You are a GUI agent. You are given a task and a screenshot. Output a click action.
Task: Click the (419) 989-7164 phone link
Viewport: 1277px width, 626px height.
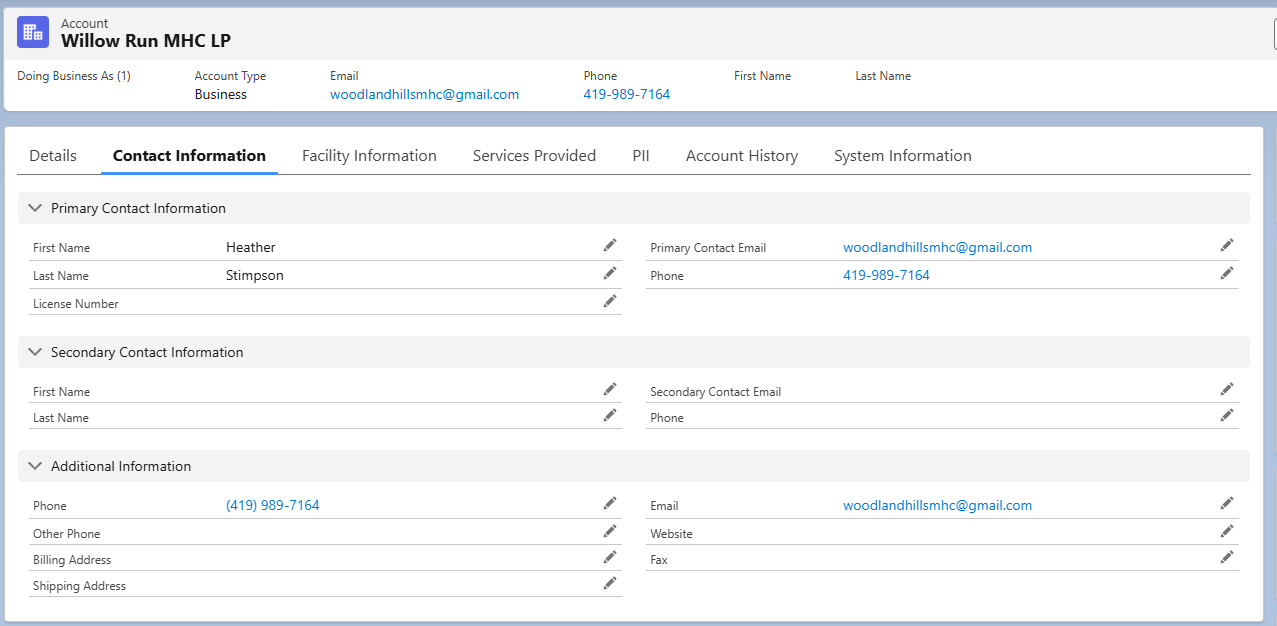(x=273, y=505)
